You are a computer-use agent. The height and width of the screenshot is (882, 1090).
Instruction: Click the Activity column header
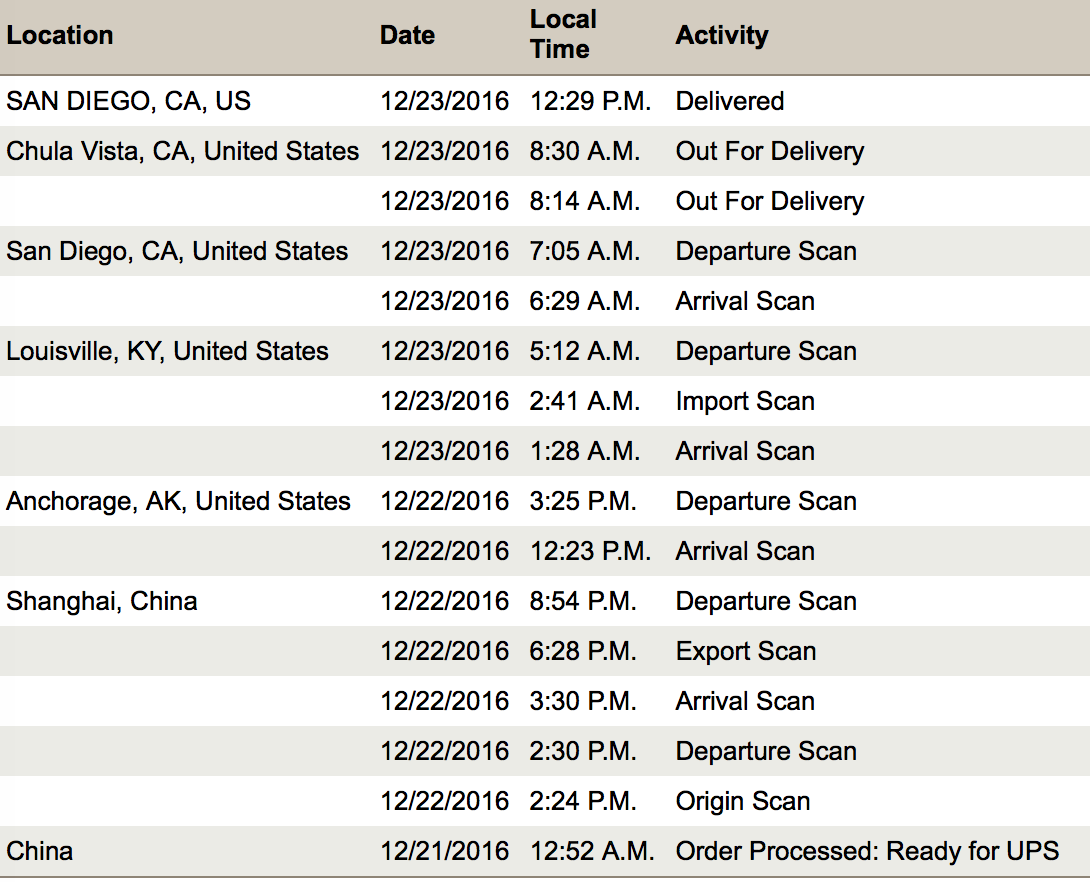point(722,35)
